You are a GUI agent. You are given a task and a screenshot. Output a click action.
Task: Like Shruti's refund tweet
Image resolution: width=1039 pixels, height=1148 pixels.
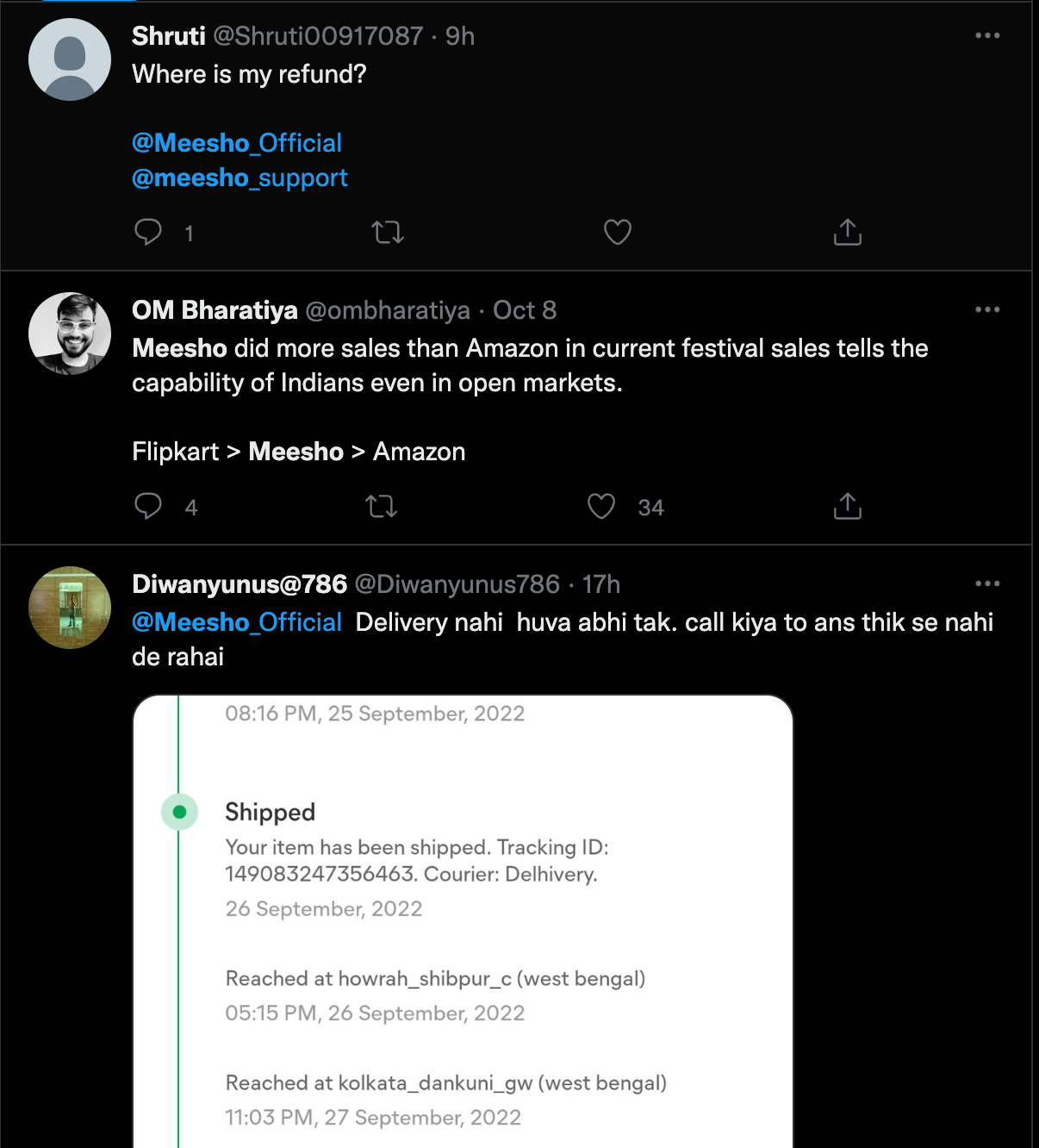tap(618, 232)
